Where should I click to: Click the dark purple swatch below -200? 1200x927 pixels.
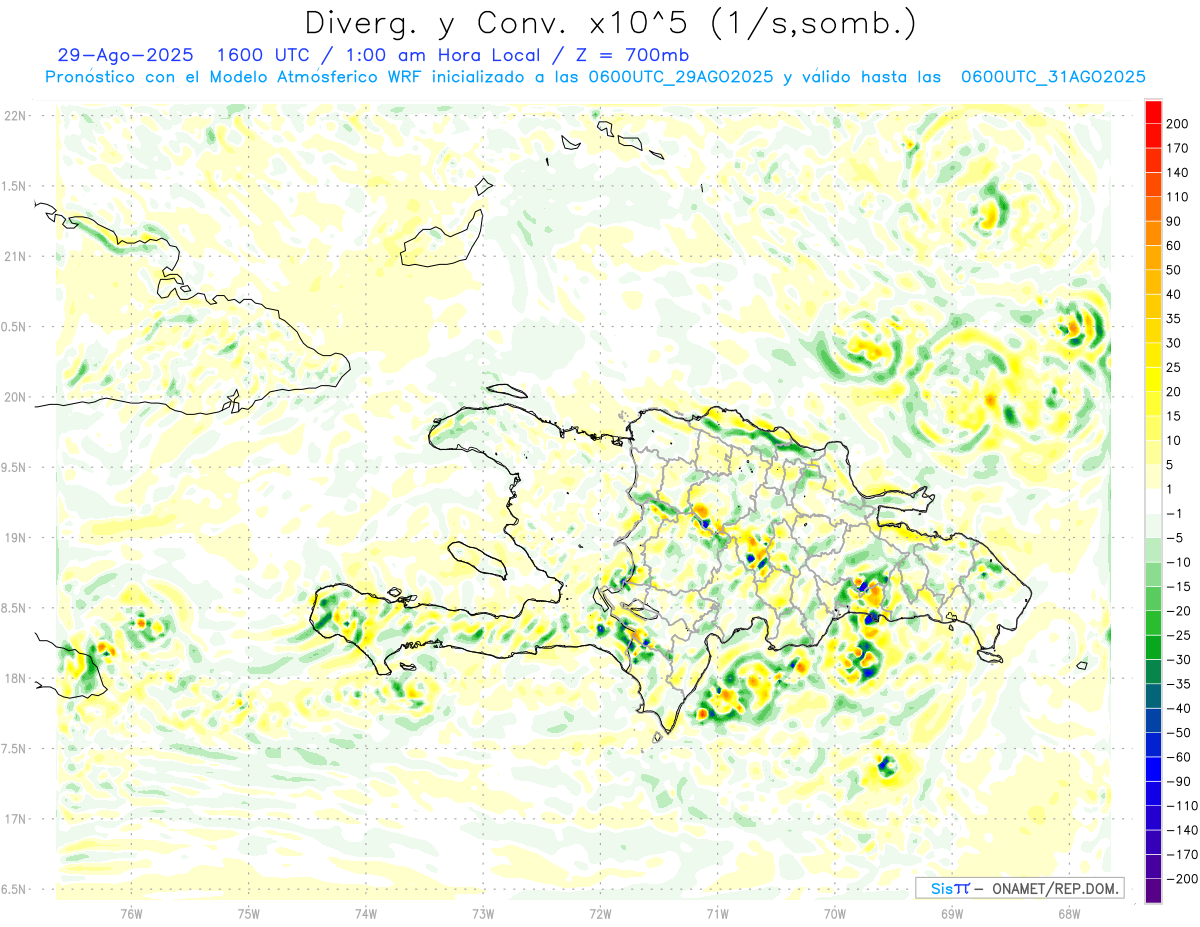tap(1153, 890)
